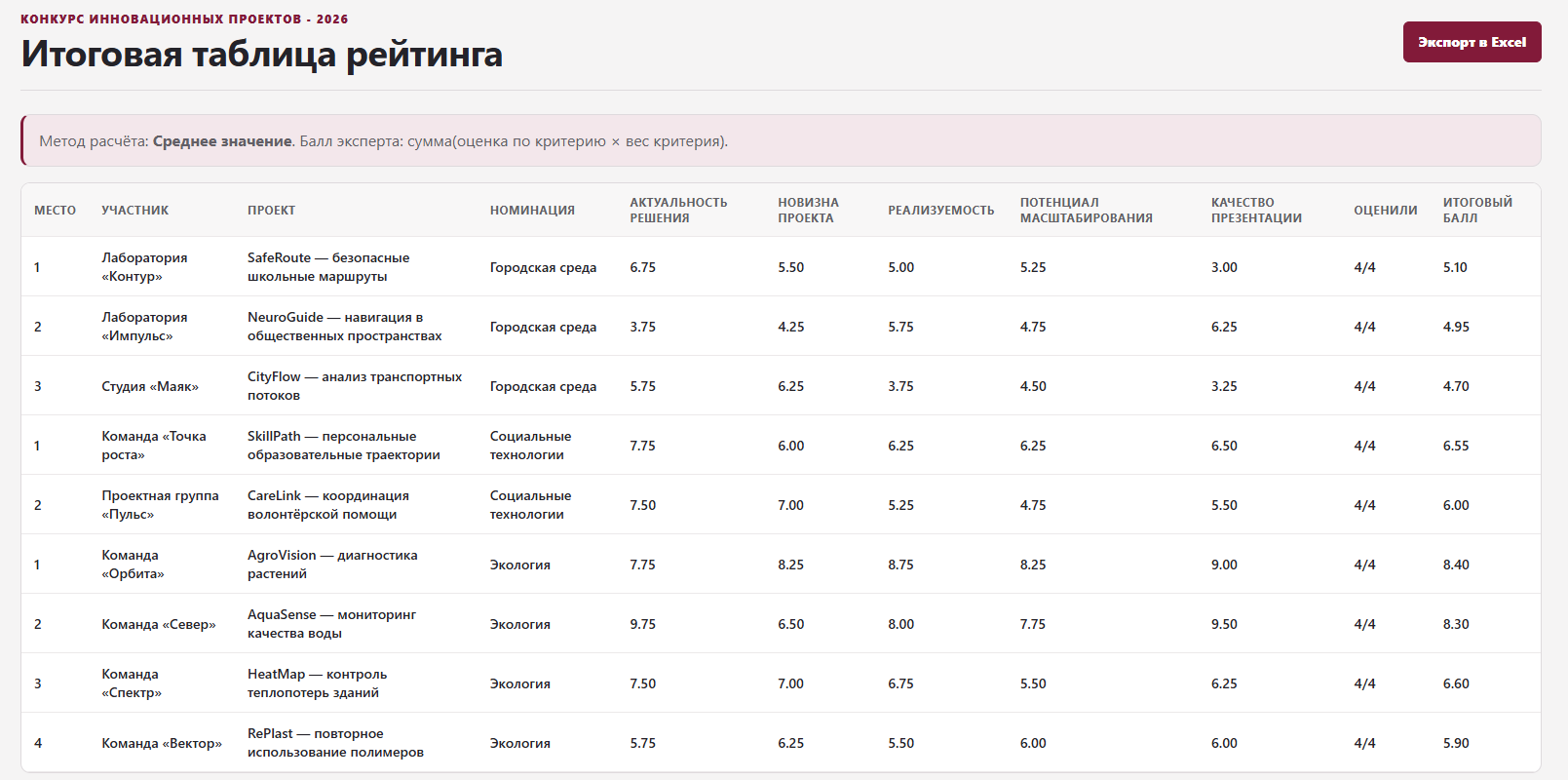Click presentation score 9.00 in AgroVision row
Viewport: 1568px width, 780px height.
[x=1224, y=565]
